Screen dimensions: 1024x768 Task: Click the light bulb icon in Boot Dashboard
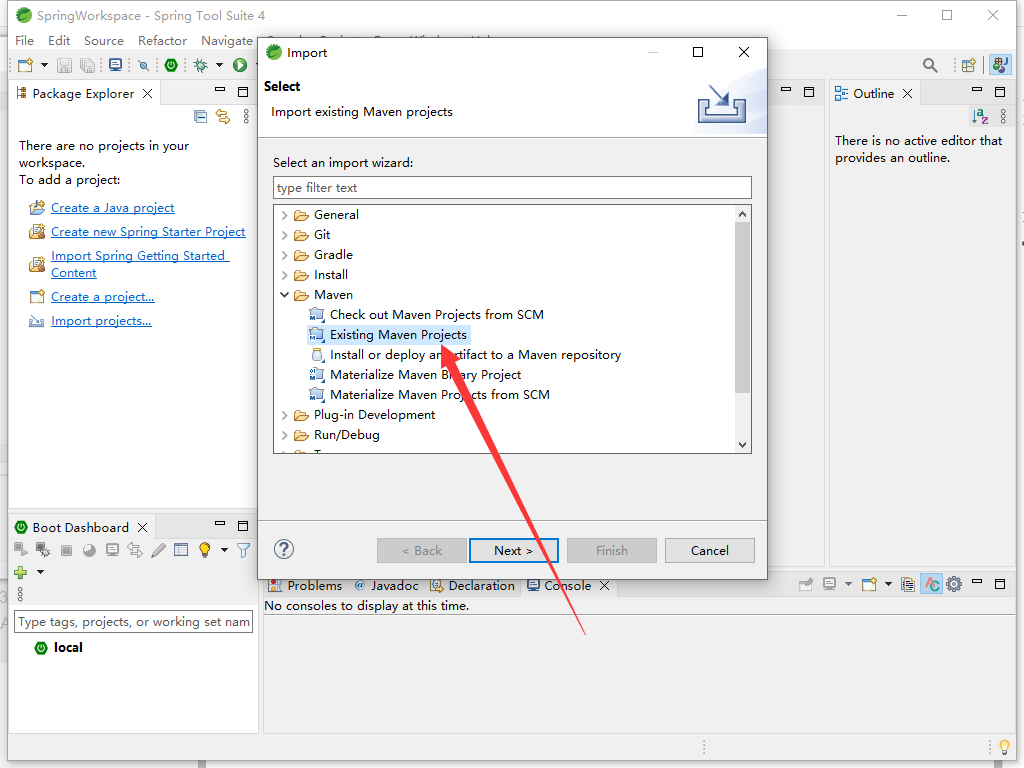pyautogui.click(x=204, y=550)
